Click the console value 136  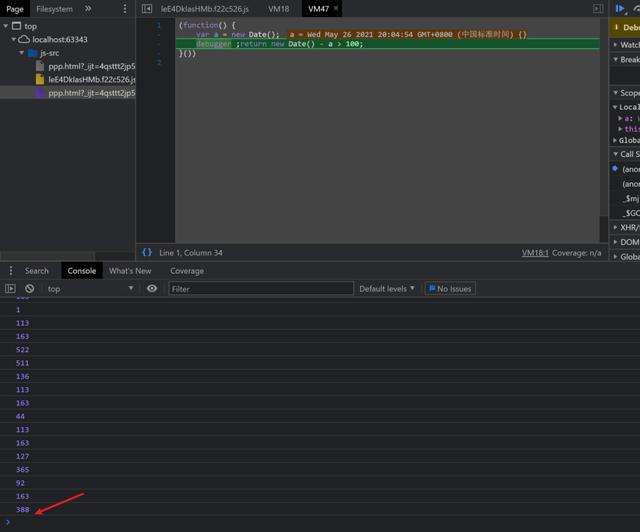click(x=22, y=376)
